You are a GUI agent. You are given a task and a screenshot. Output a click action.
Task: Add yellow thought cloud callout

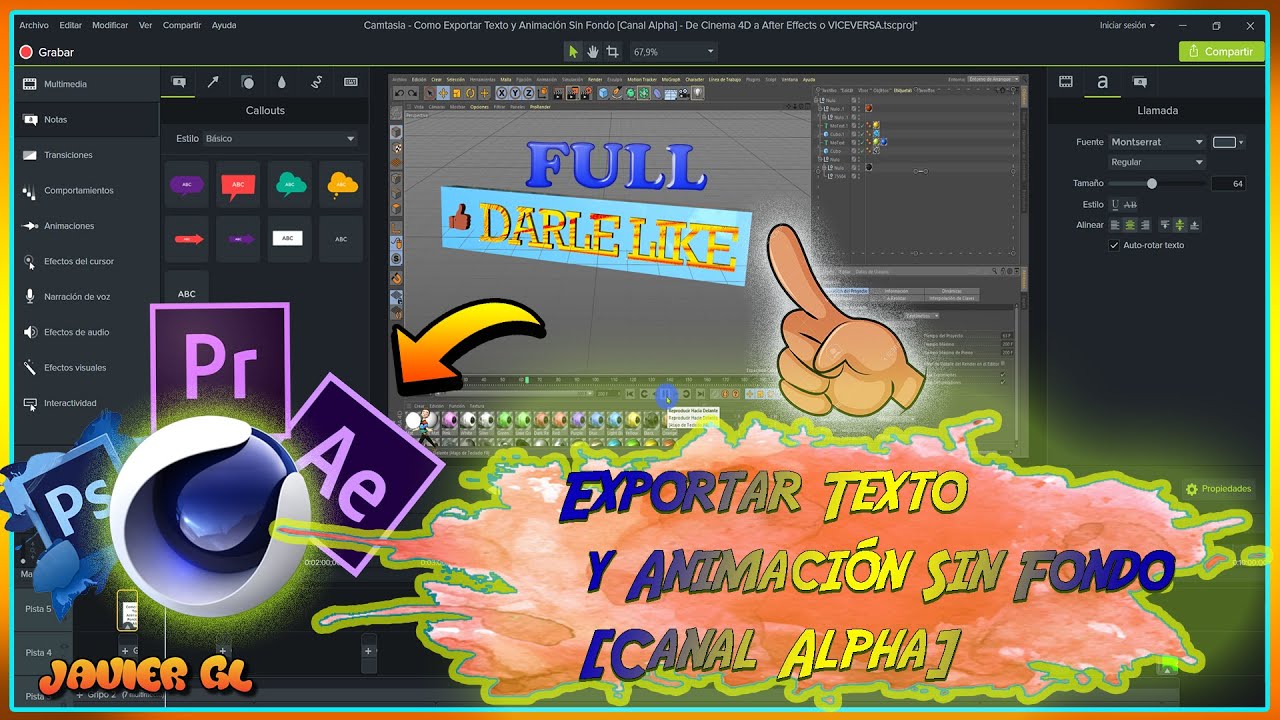[342, 184]
